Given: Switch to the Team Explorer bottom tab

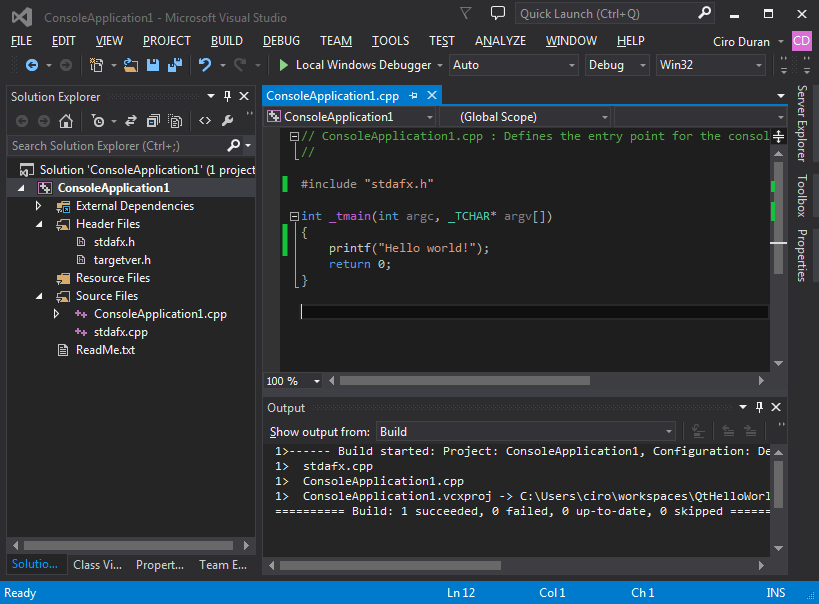Looking at the screenshot, I should 223,565.
